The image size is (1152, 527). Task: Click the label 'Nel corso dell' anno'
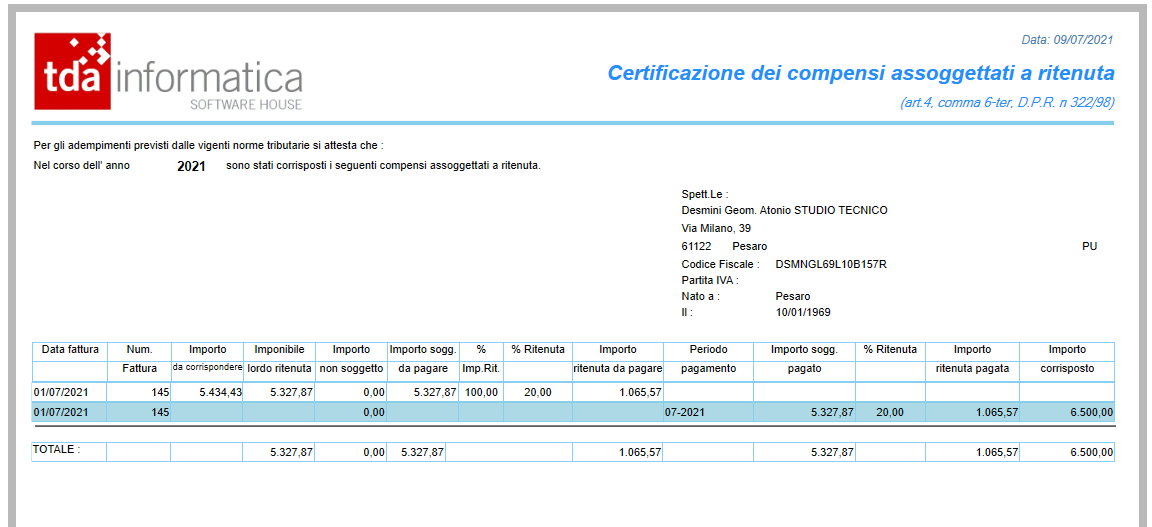(82, 166)
